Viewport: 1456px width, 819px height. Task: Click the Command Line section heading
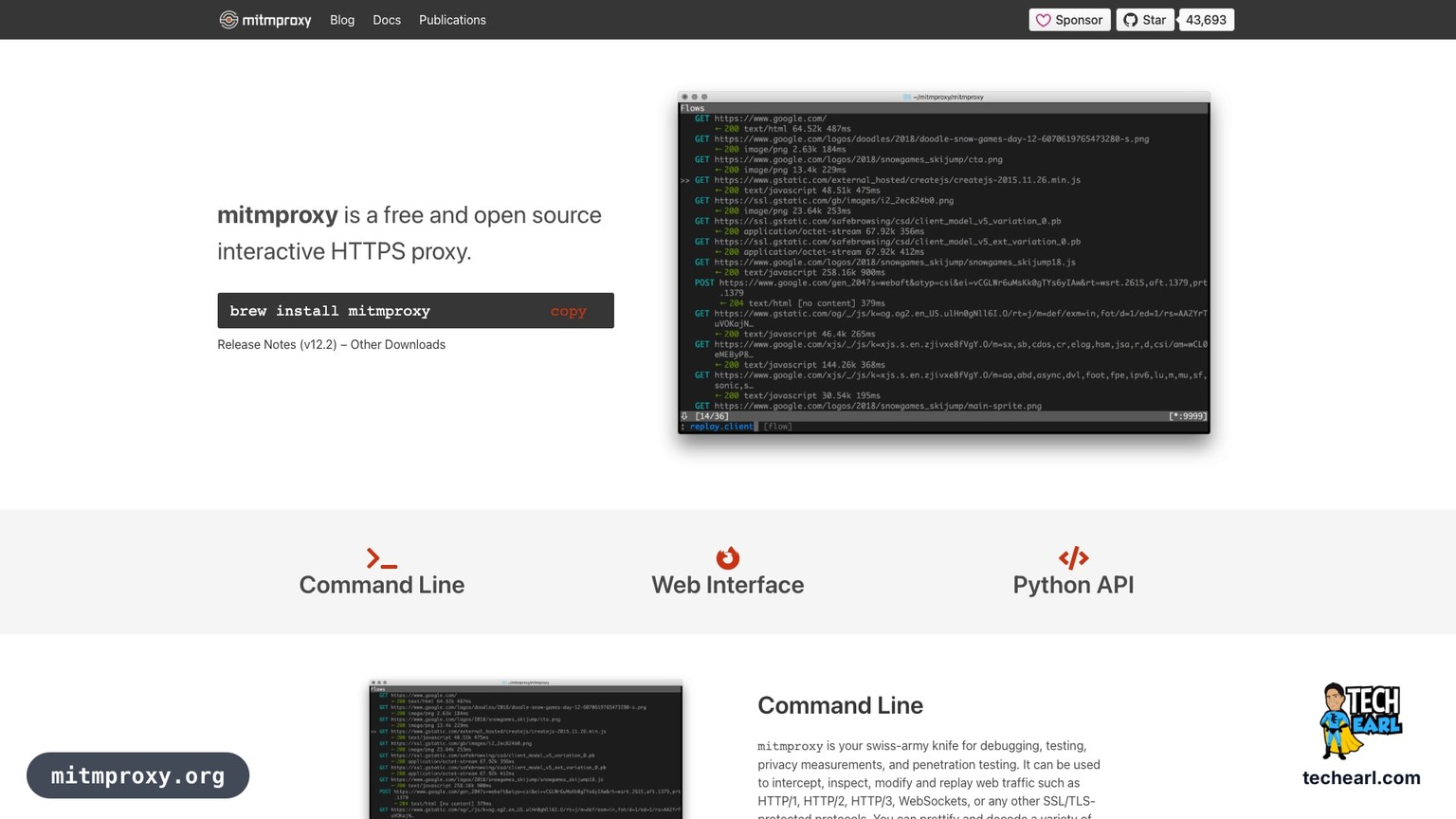click(840, 705)
